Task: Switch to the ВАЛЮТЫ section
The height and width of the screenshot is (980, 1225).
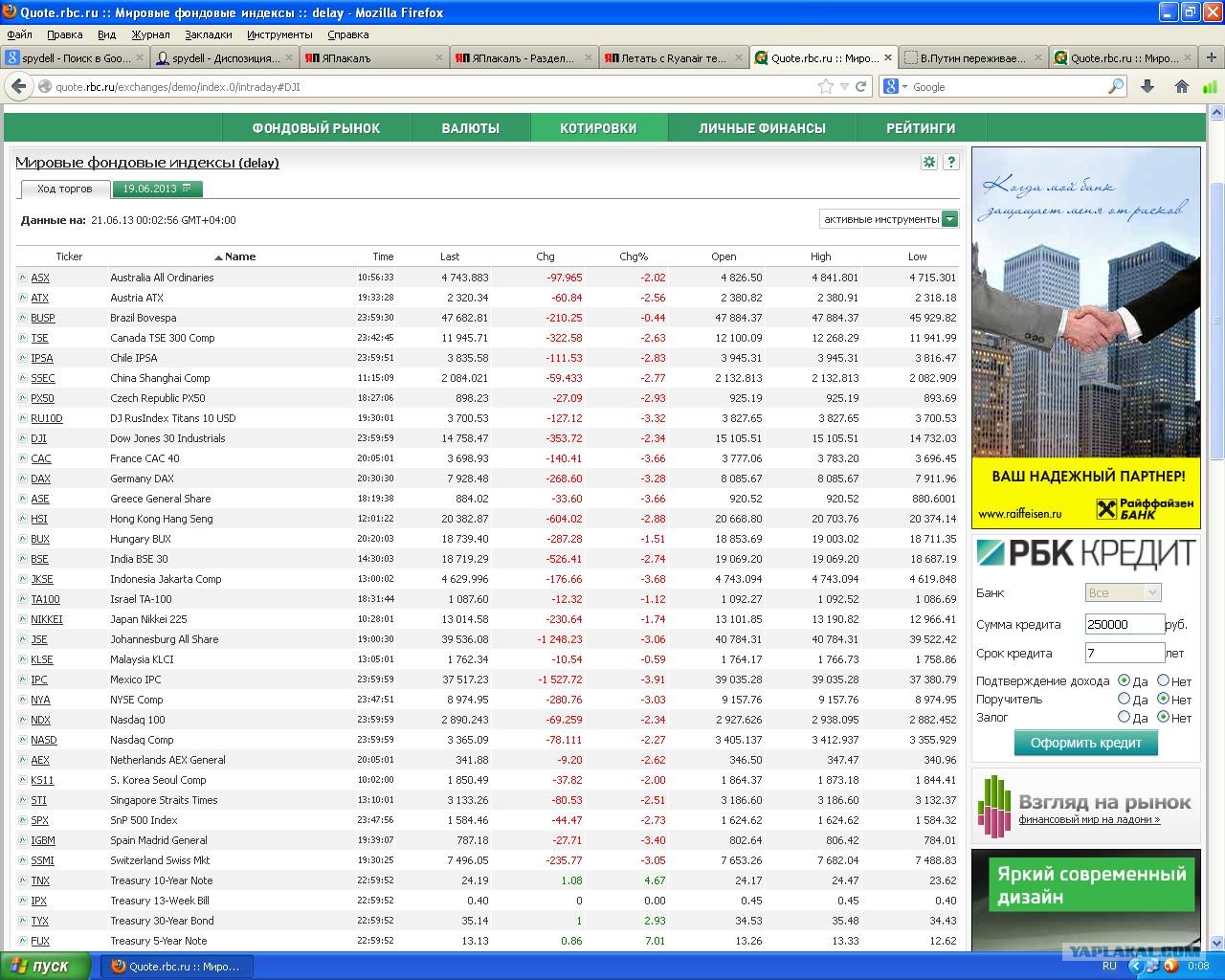Action: 470,127
